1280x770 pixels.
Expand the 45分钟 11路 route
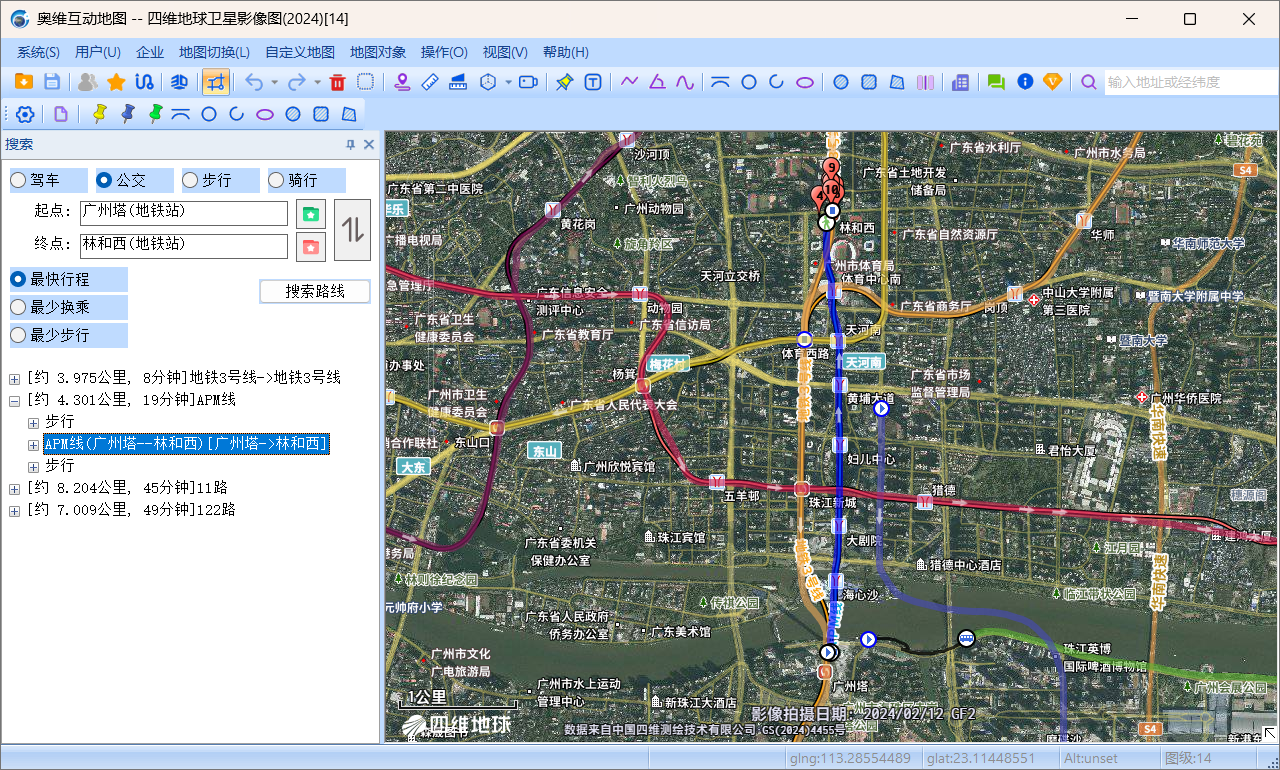pos(14,488)
